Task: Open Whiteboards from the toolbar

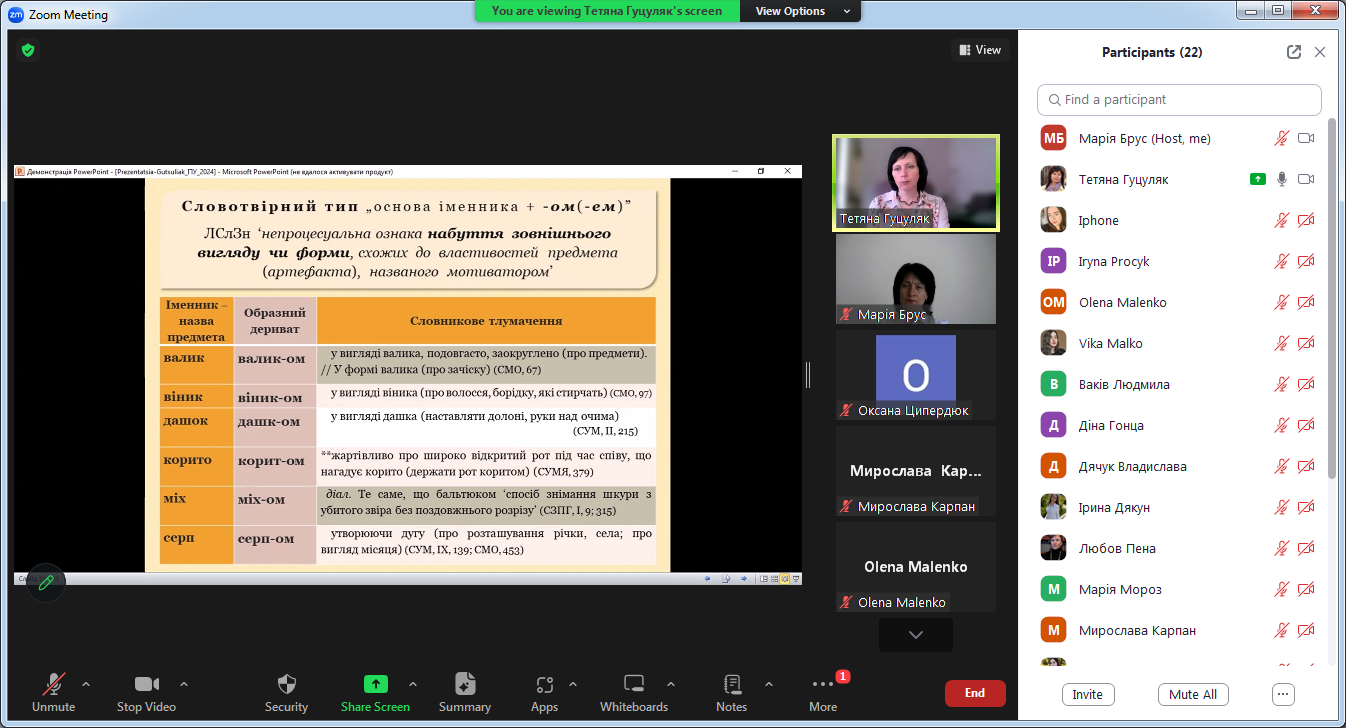Action: tap(633, 684)
